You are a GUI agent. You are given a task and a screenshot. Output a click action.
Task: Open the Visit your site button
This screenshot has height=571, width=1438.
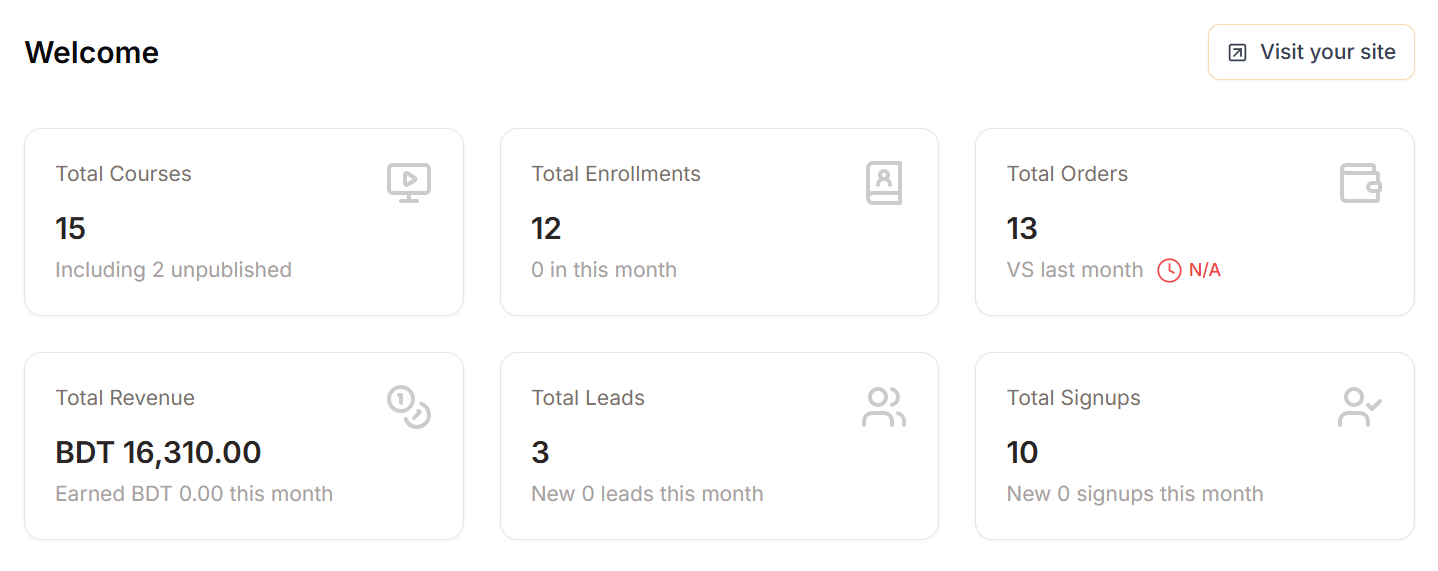click(1311, 52)
